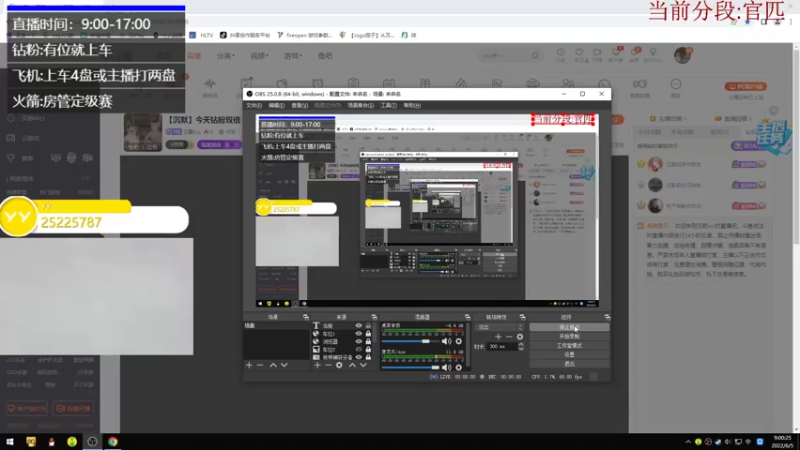Open the 帮助(H) menu in OBS
The image size is (800, 450).
click(x=412, y=105)
